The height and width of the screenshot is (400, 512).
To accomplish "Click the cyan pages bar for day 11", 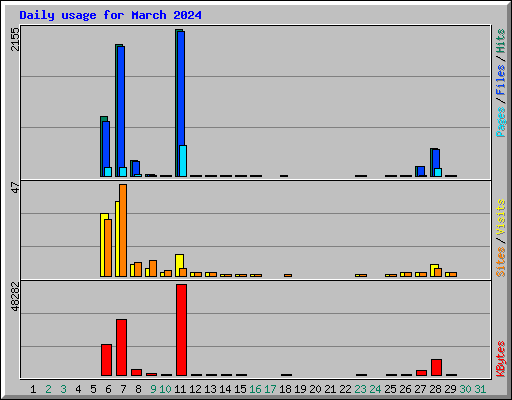I will point(183,161).
